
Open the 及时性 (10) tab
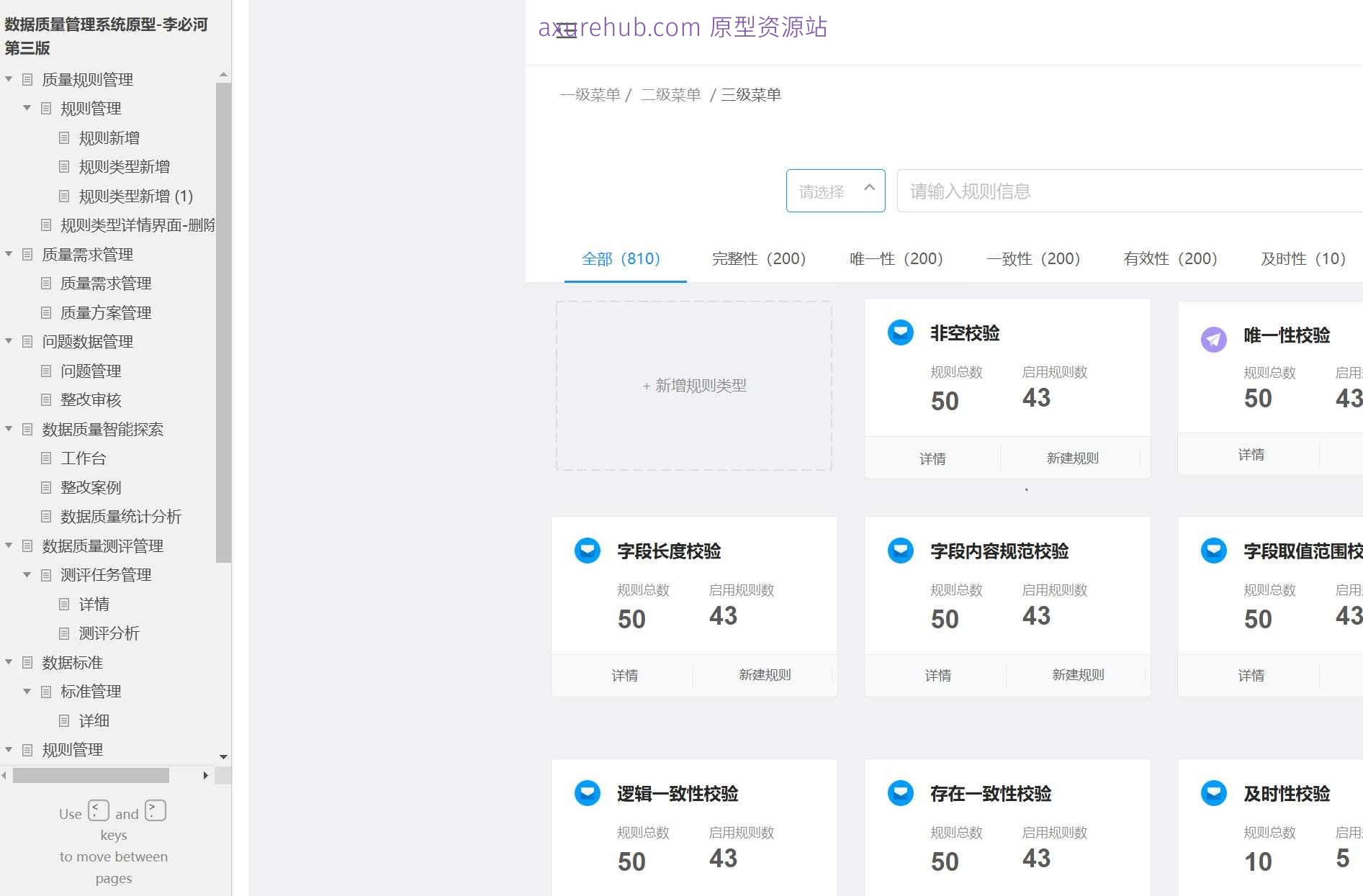click(x=1303, y=258)
